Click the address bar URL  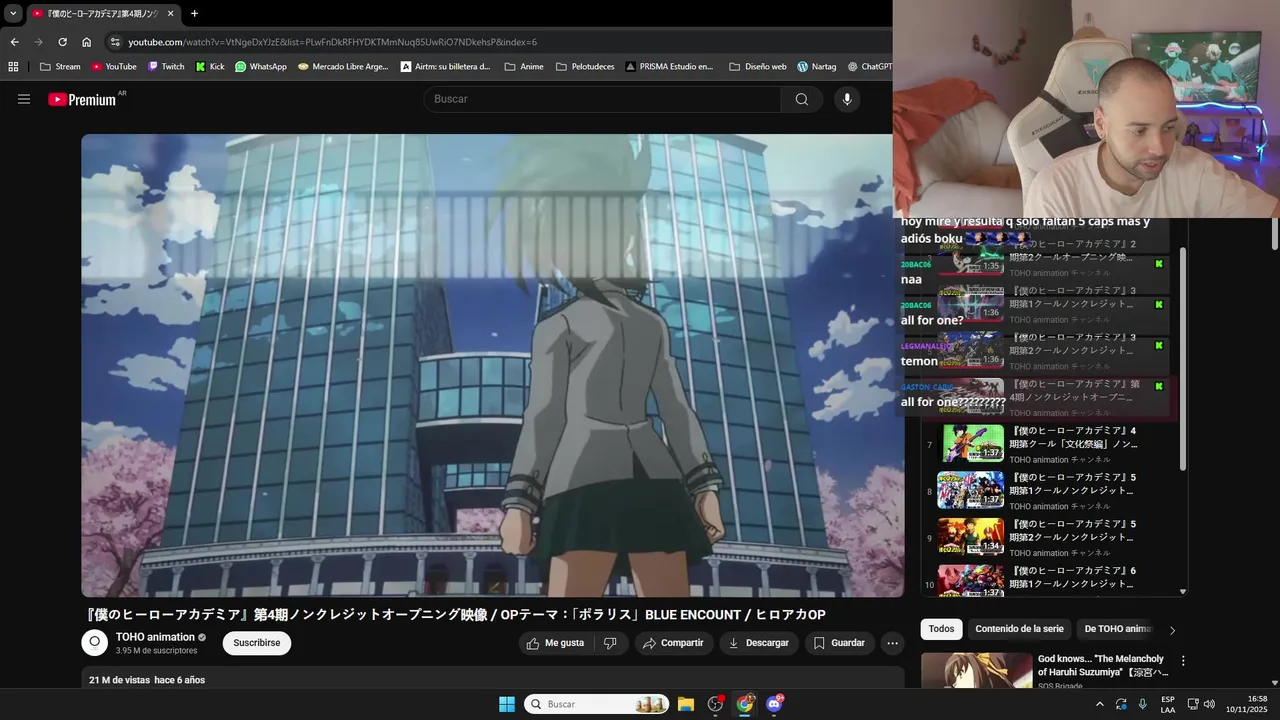click(x=332, y=42)
